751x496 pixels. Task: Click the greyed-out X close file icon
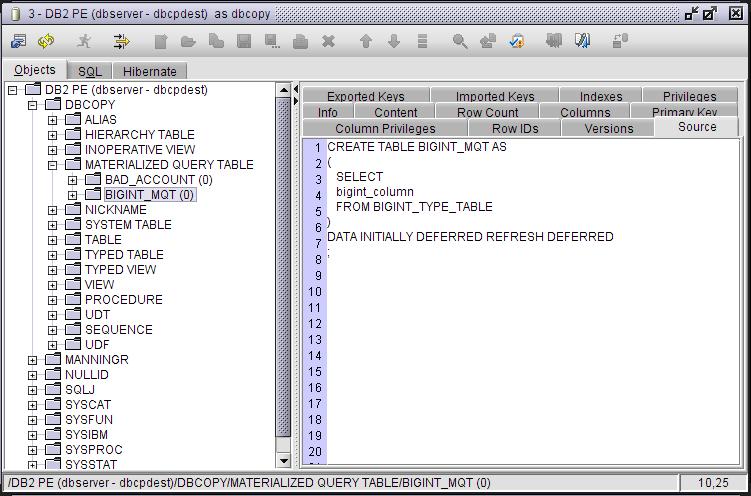329,42
